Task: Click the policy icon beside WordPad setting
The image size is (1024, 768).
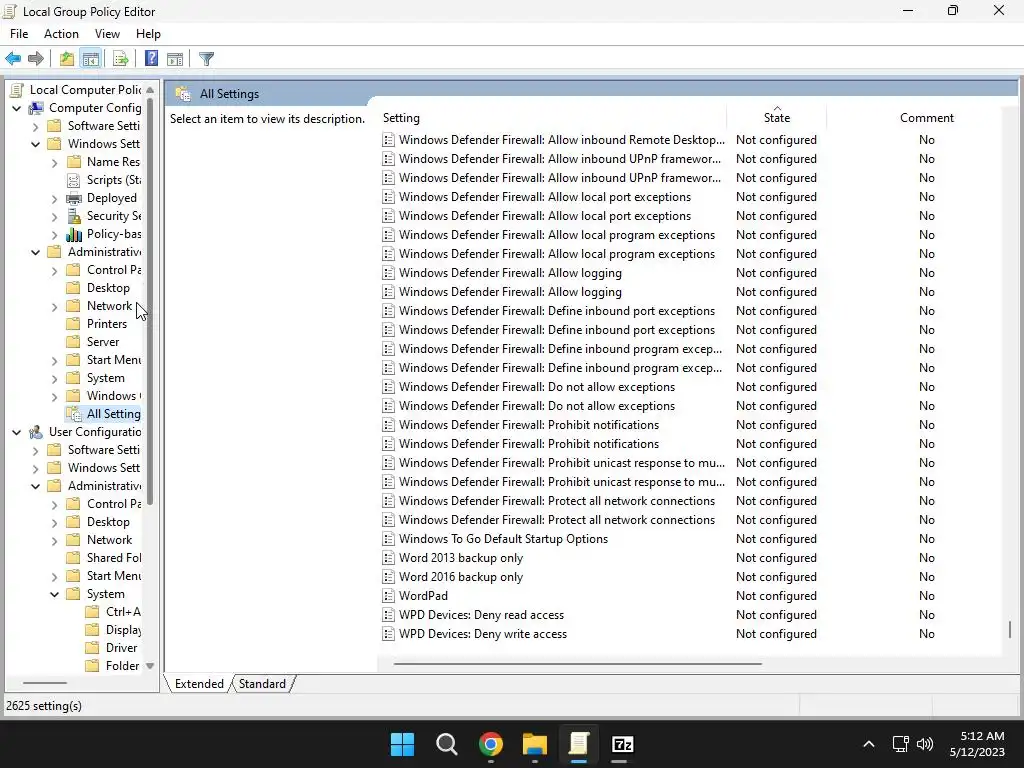Action: tap(389, 596)
